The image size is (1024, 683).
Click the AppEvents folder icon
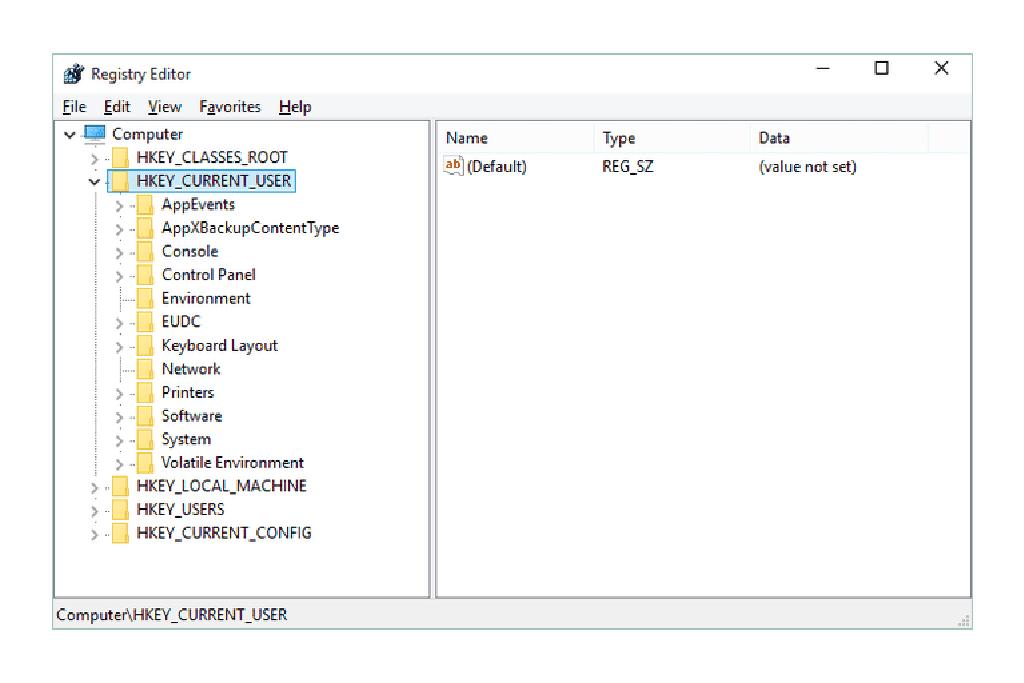point(145,205)
